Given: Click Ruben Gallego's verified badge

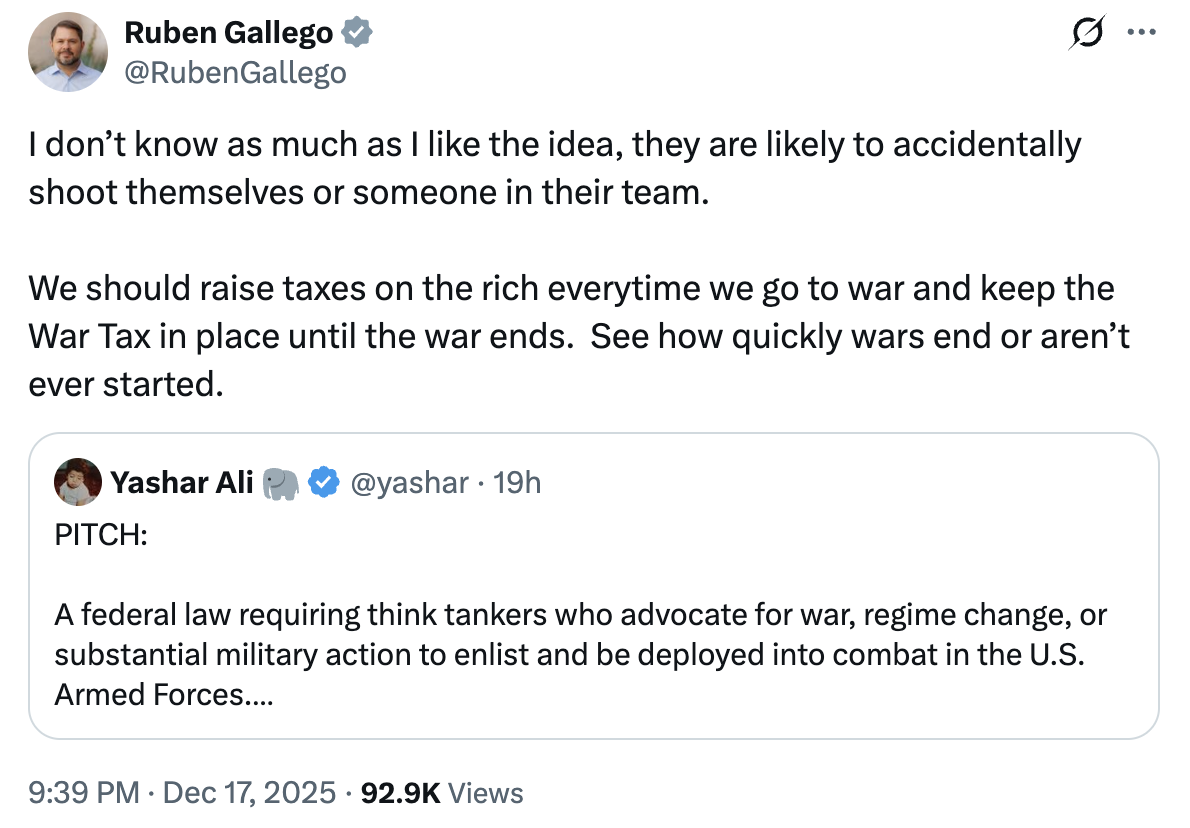Looking at the screenshot, I should (x=357, y=31).
